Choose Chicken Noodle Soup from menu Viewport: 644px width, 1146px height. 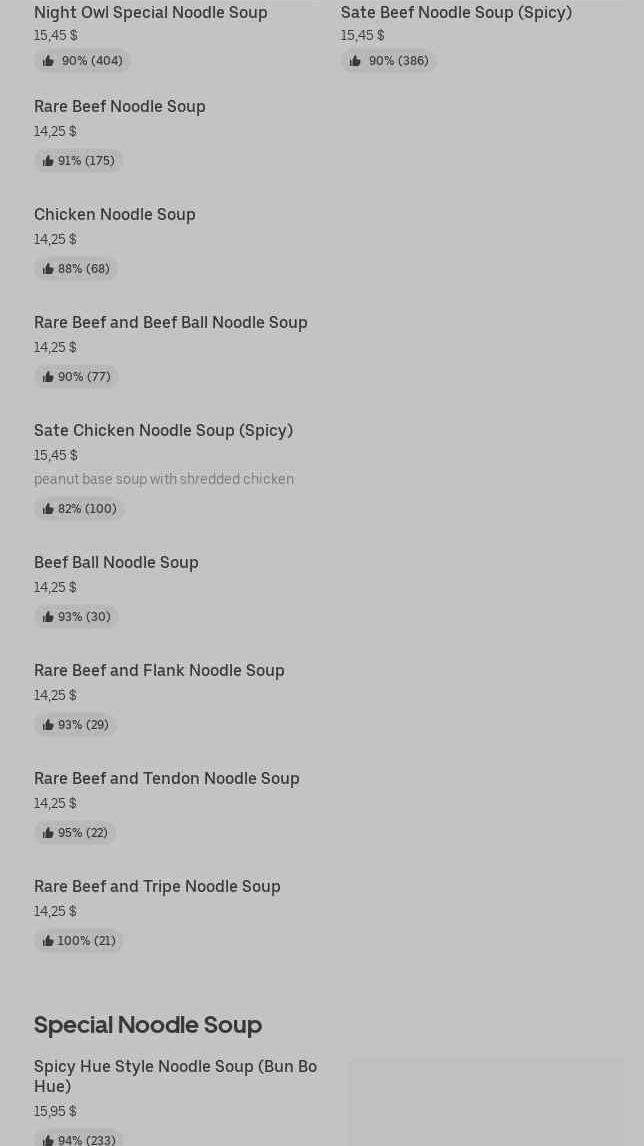(114, 214)
